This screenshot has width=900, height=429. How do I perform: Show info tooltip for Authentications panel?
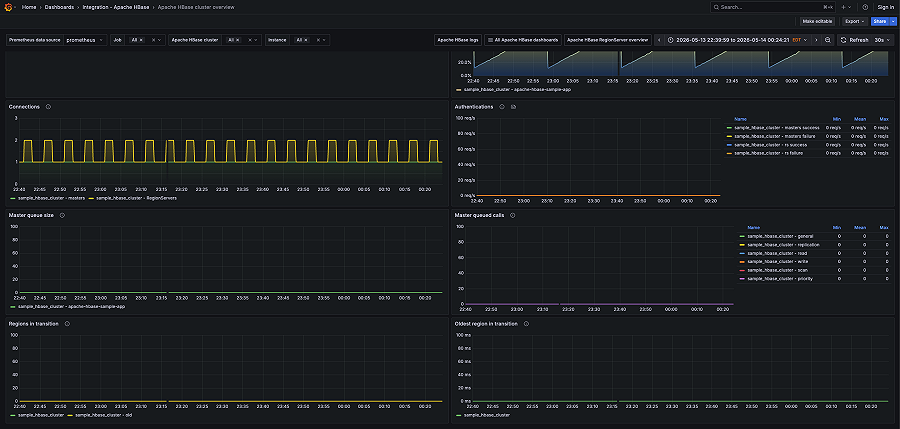[x=502, y=107]
